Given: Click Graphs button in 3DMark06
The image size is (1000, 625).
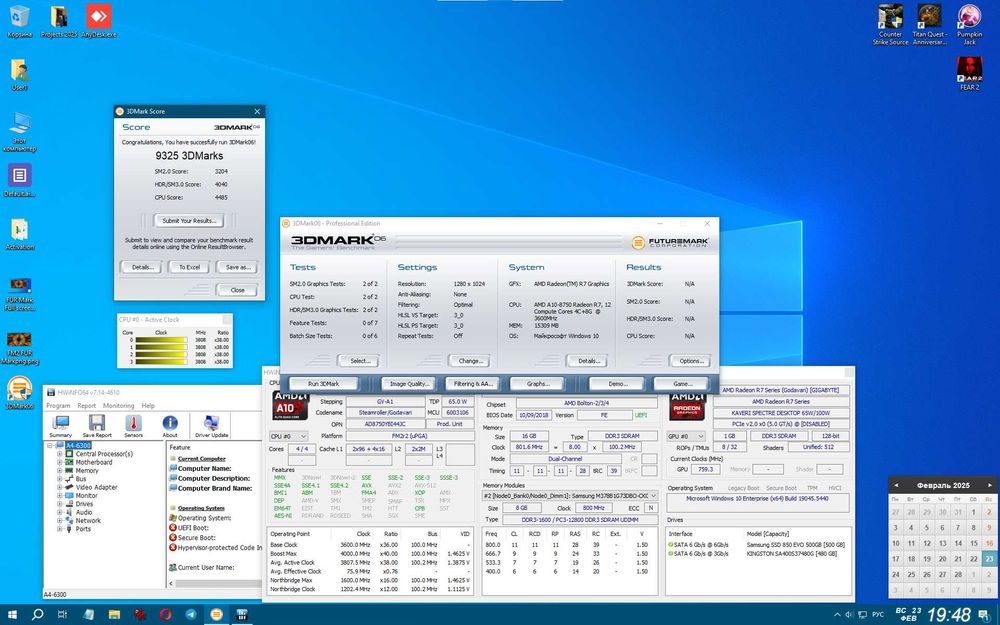Looking at the screenshot, I should 538,384.
